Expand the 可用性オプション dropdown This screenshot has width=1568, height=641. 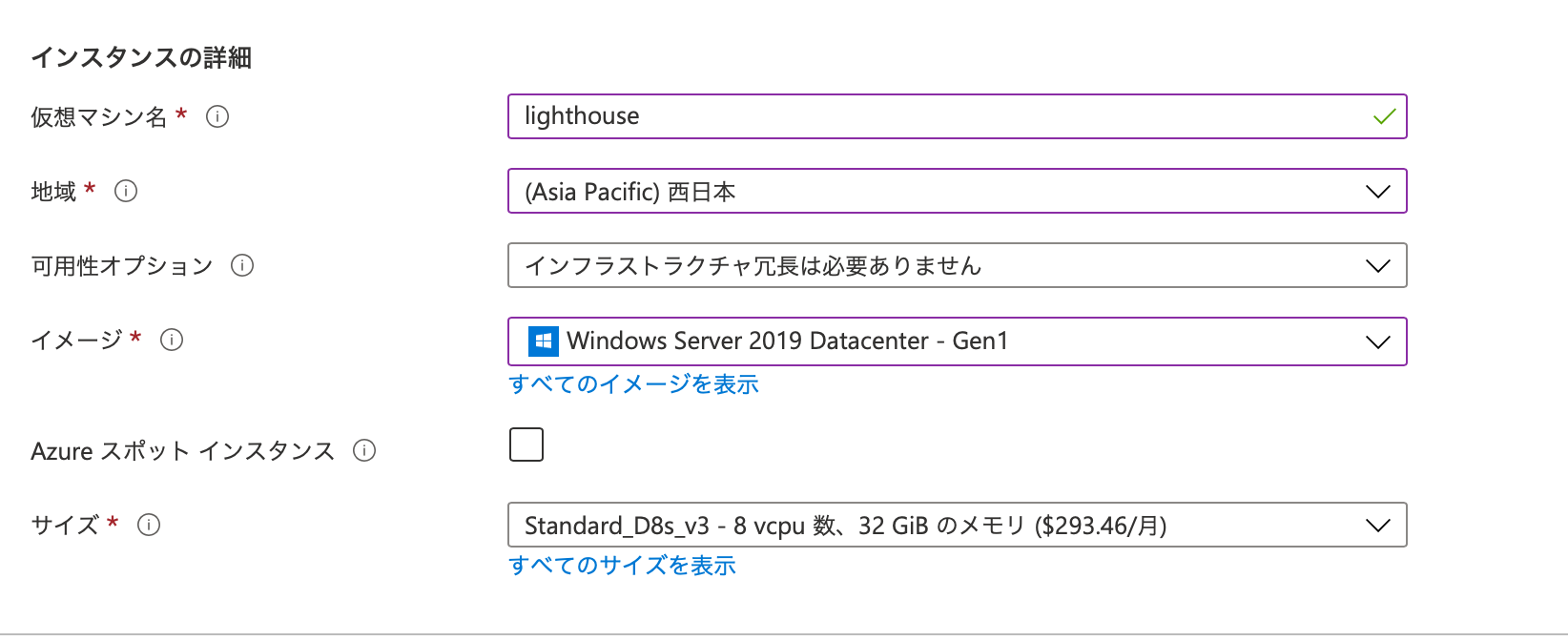pyautogui.click(x=958, y=265)
